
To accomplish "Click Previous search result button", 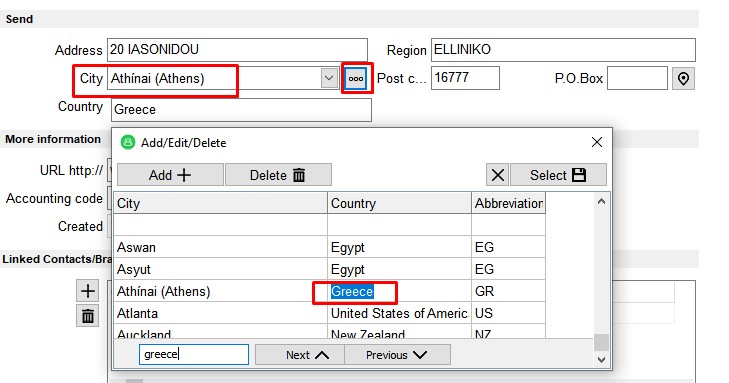I will [397, 355].
